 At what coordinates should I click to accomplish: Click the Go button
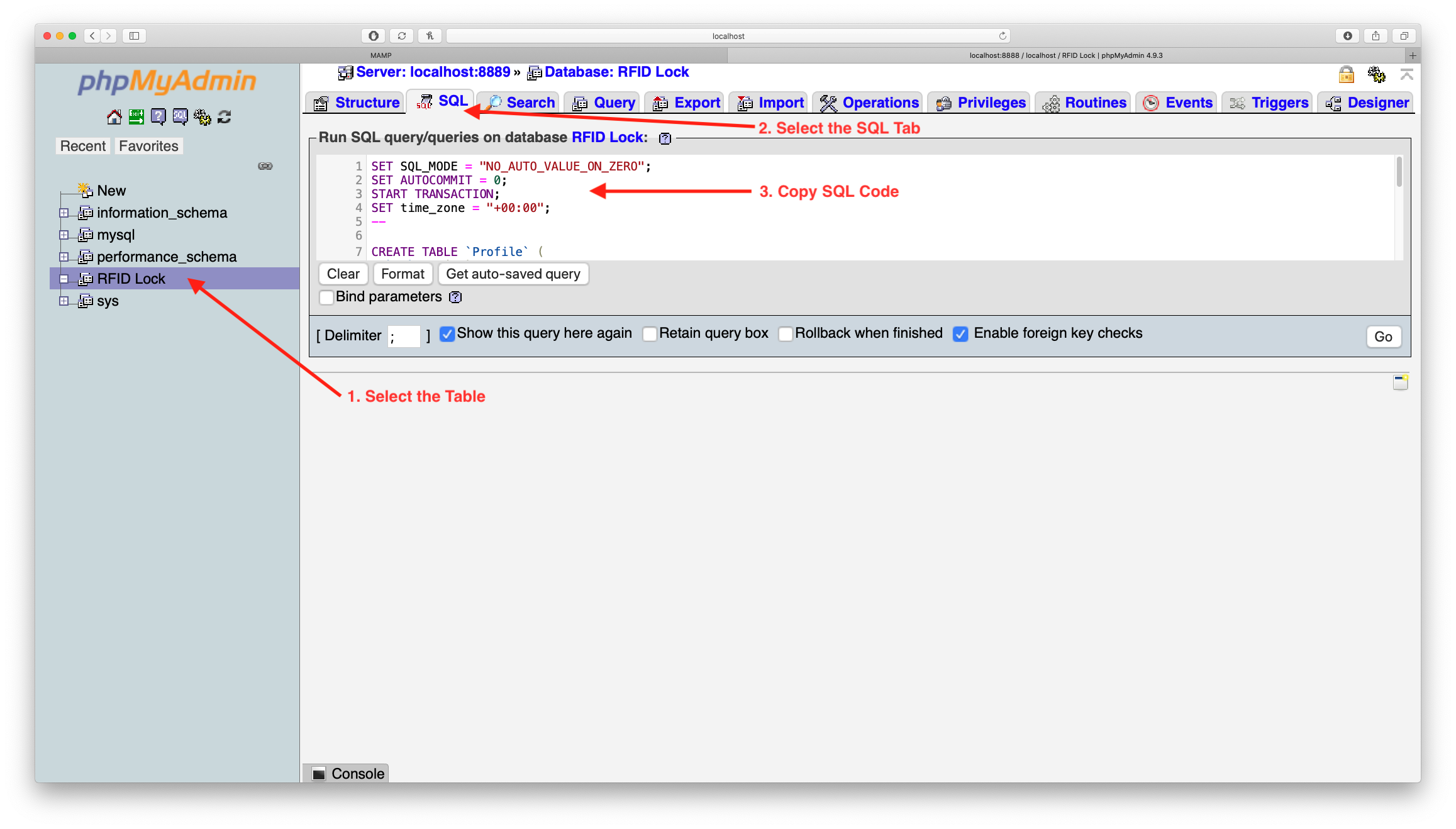coord(1383,337)
